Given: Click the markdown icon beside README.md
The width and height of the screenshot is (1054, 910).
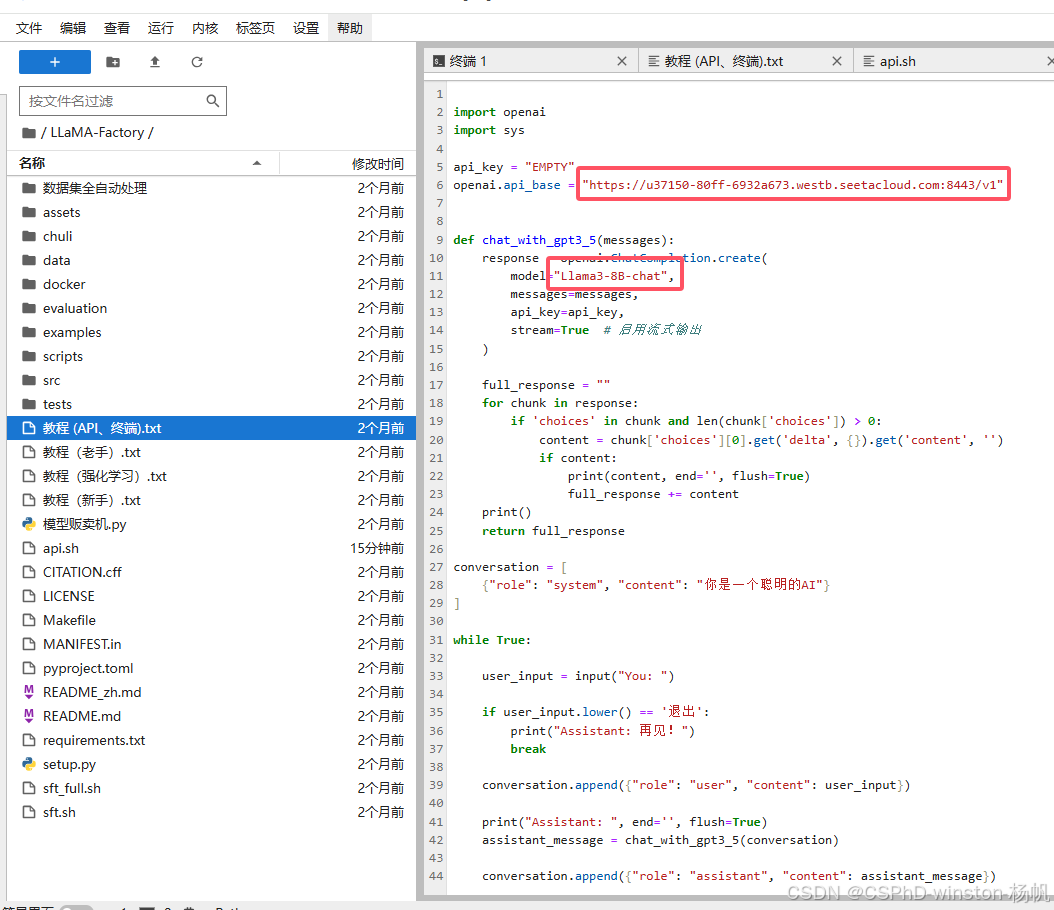Looking at the screenshot, I should [x=29, y=716].
